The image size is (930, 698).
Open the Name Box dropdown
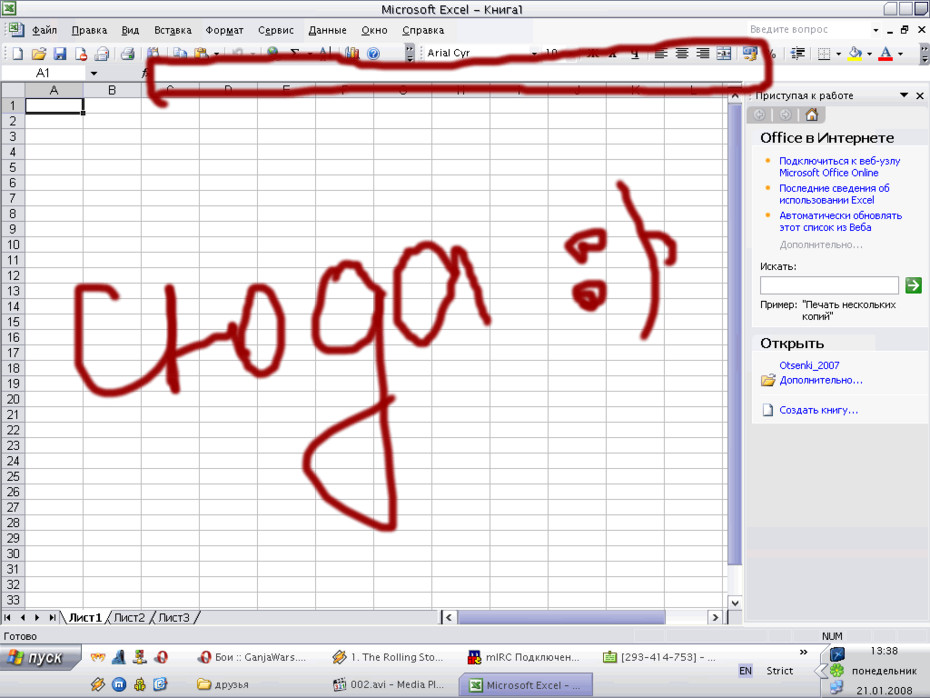[94, 74]
